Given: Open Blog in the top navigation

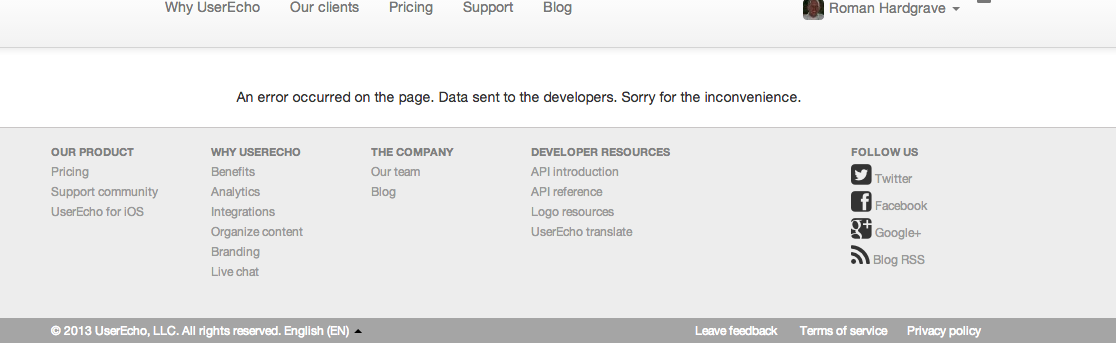Looking at the screenshot, I should coord(557,8).
